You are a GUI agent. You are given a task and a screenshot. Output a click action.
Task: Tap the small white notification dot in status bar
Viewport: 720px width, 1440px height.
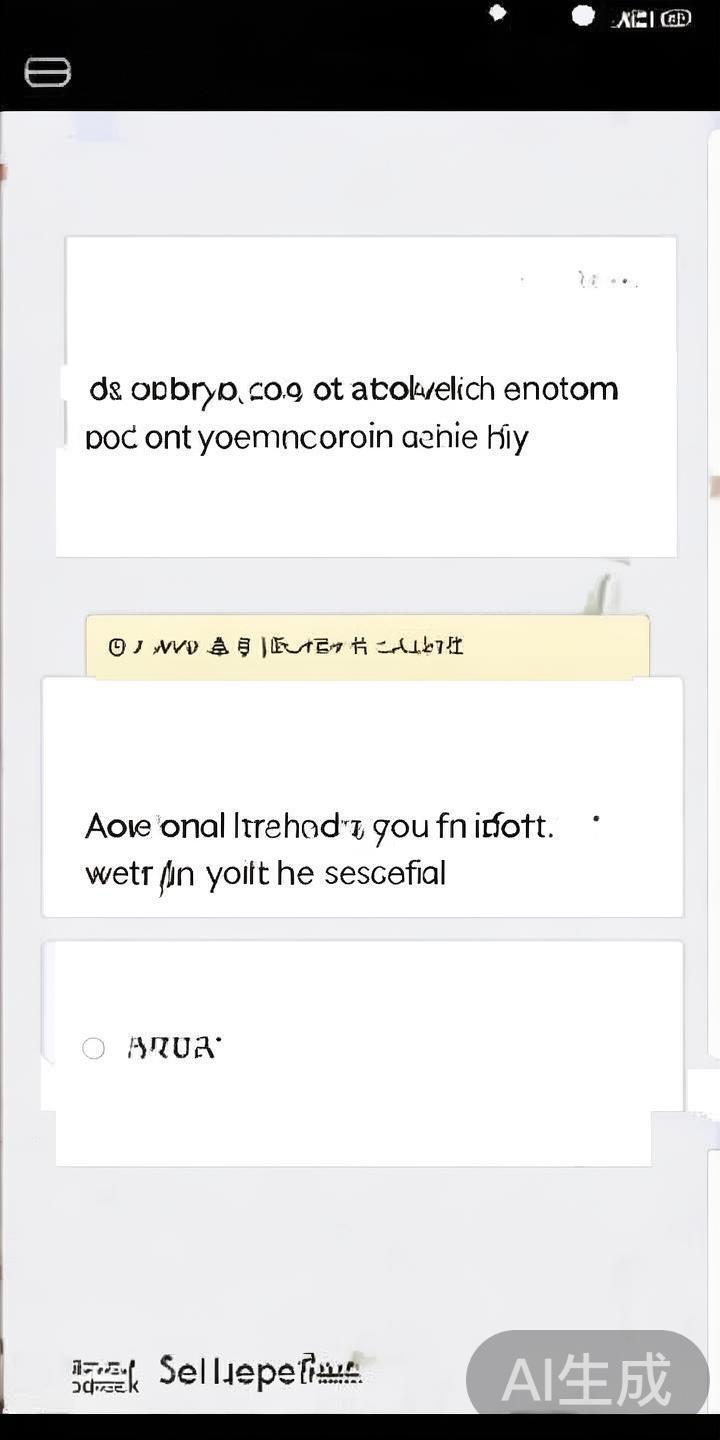(497, 13)
